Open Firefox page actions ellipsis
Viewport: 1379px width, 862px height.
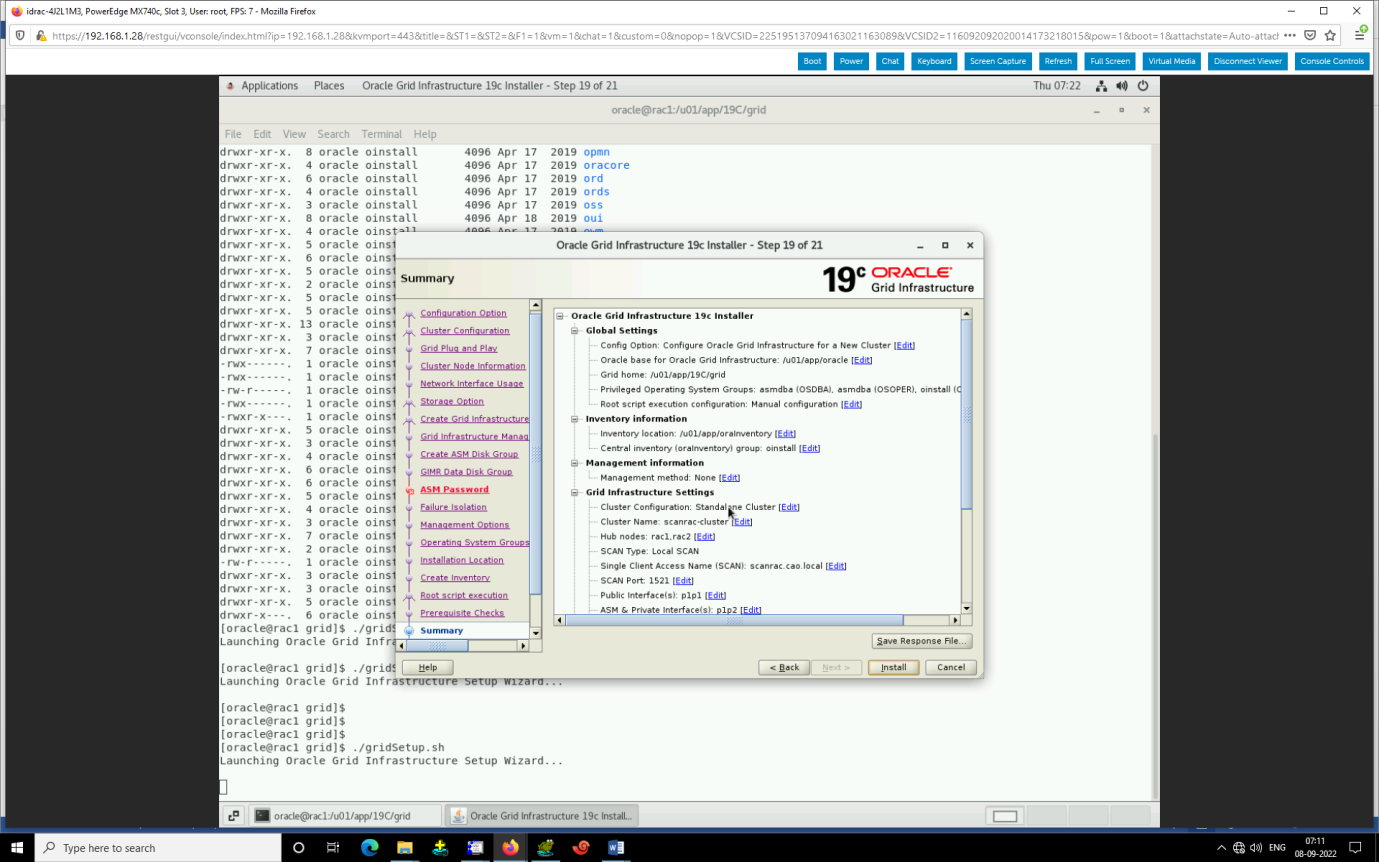pos(1290,35)
